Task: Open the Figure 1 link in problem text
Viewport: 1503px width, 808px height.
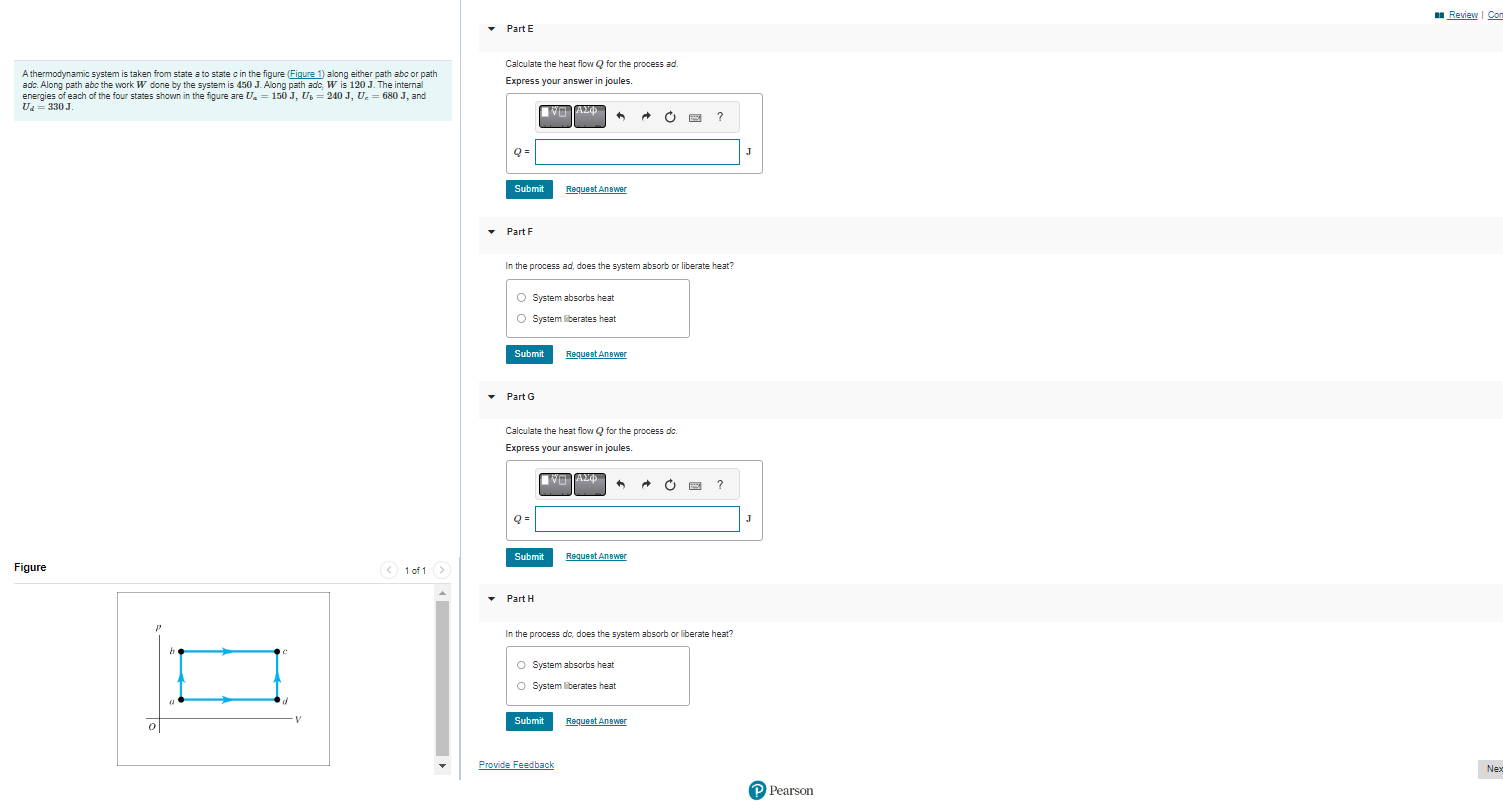Action: coord(305,74)
